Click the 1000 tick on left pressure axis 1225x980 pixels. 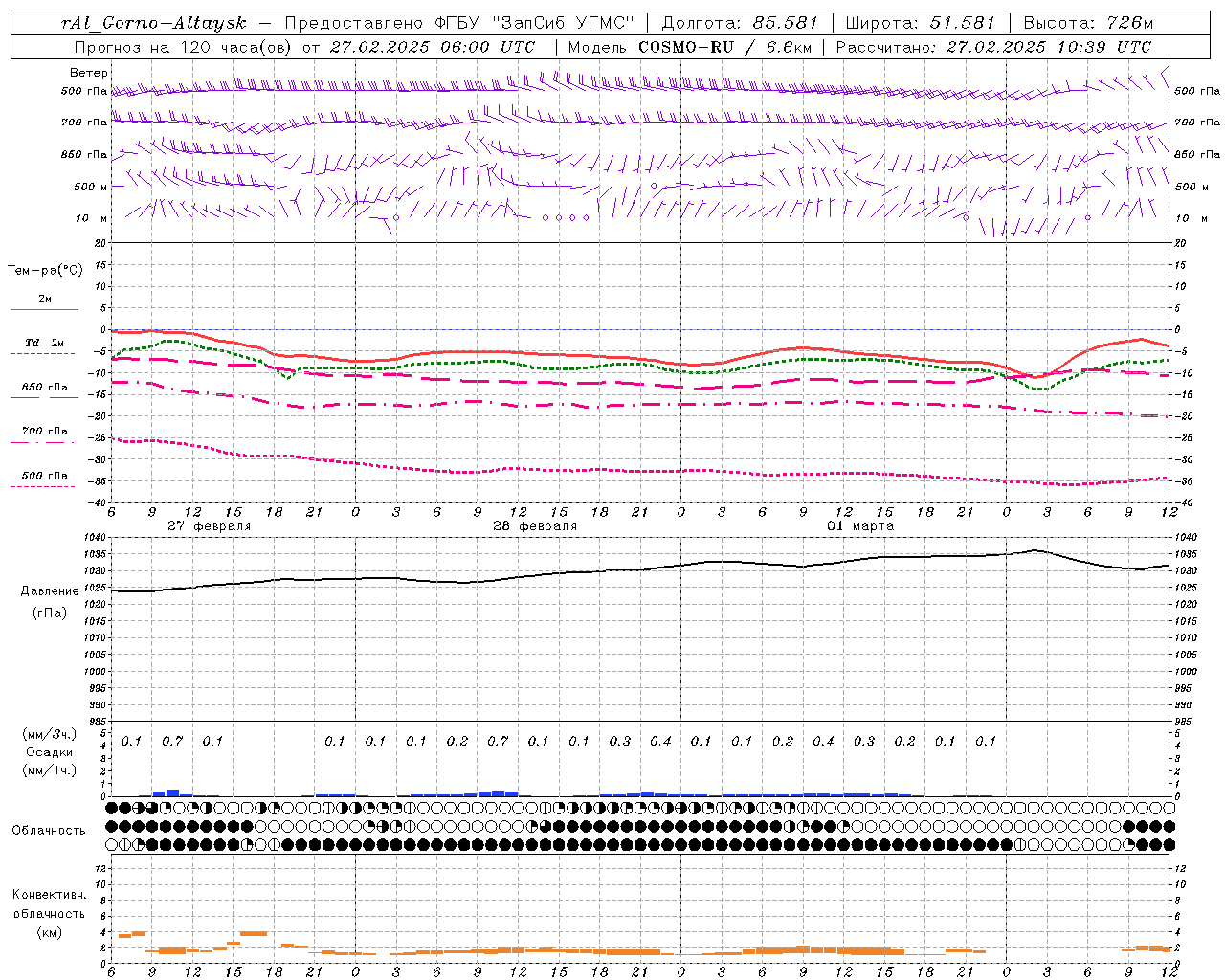click(x=98, y=672)
